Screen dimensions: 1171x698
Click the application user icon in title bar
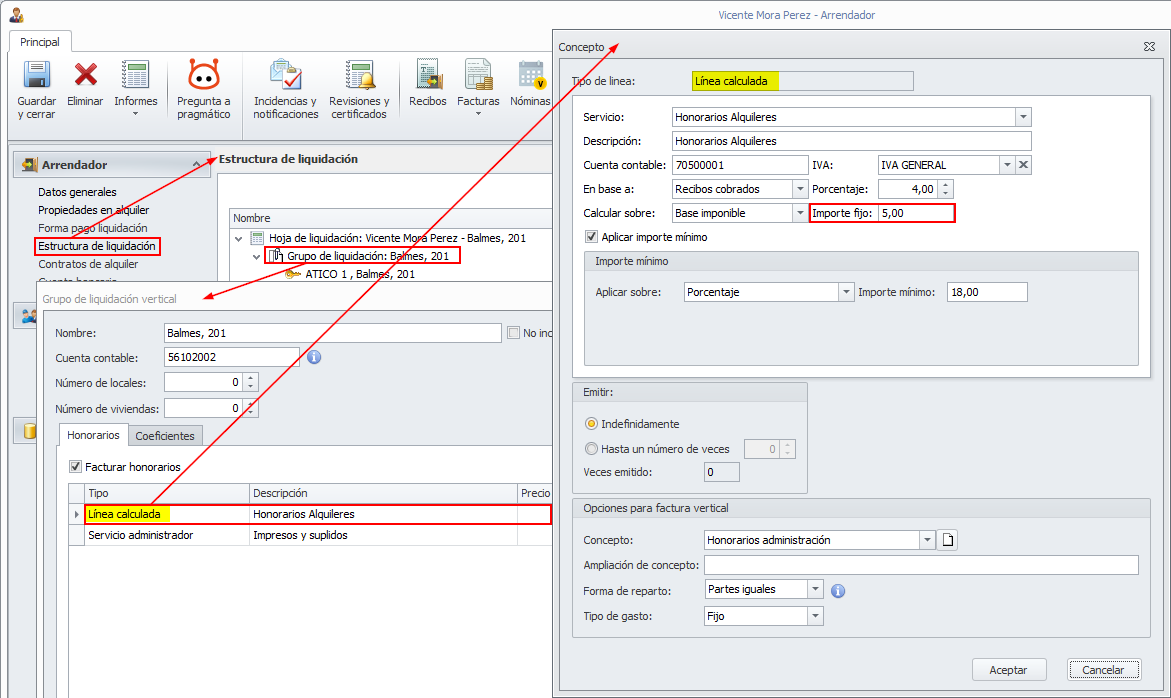pos(16,14)
